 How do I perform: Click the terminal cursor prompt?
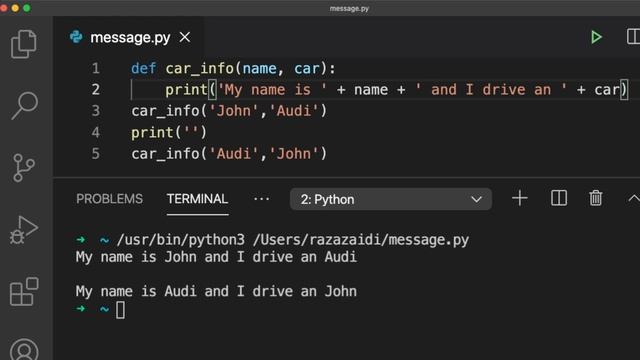(x=120, y=310)
